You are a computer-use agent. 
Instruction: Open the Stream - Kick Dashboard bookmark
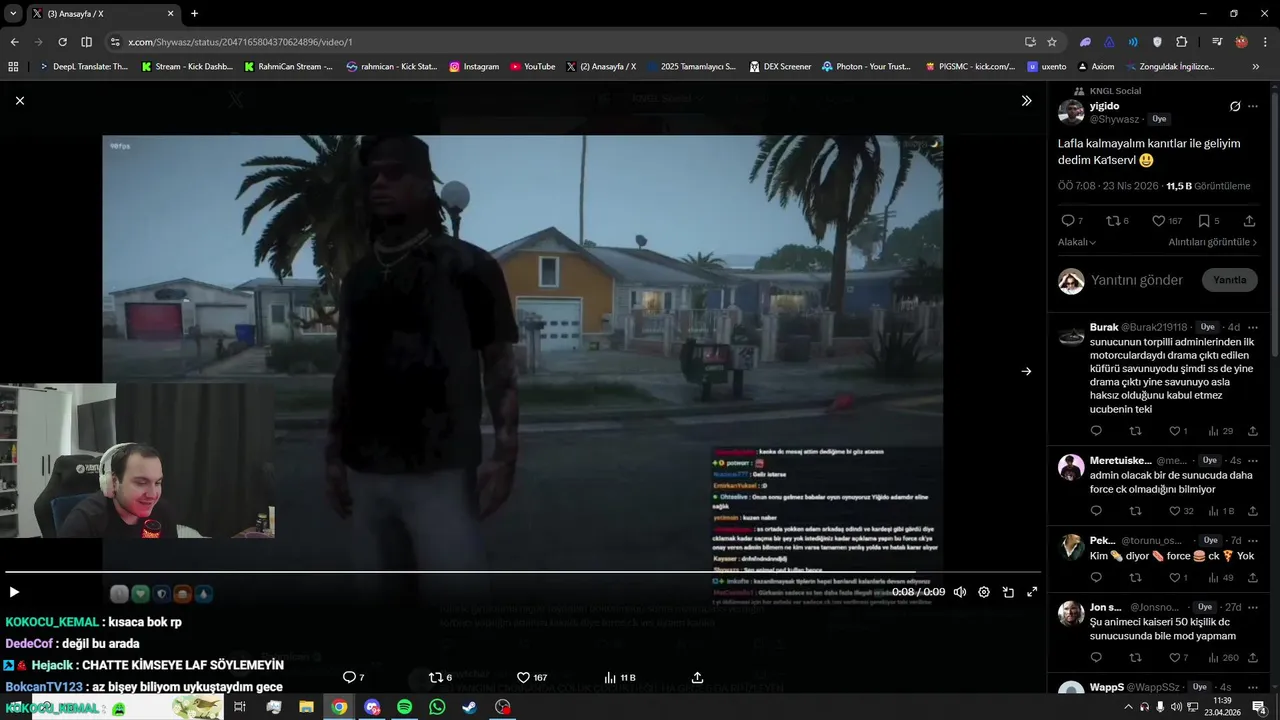click(x=187, y=67)
